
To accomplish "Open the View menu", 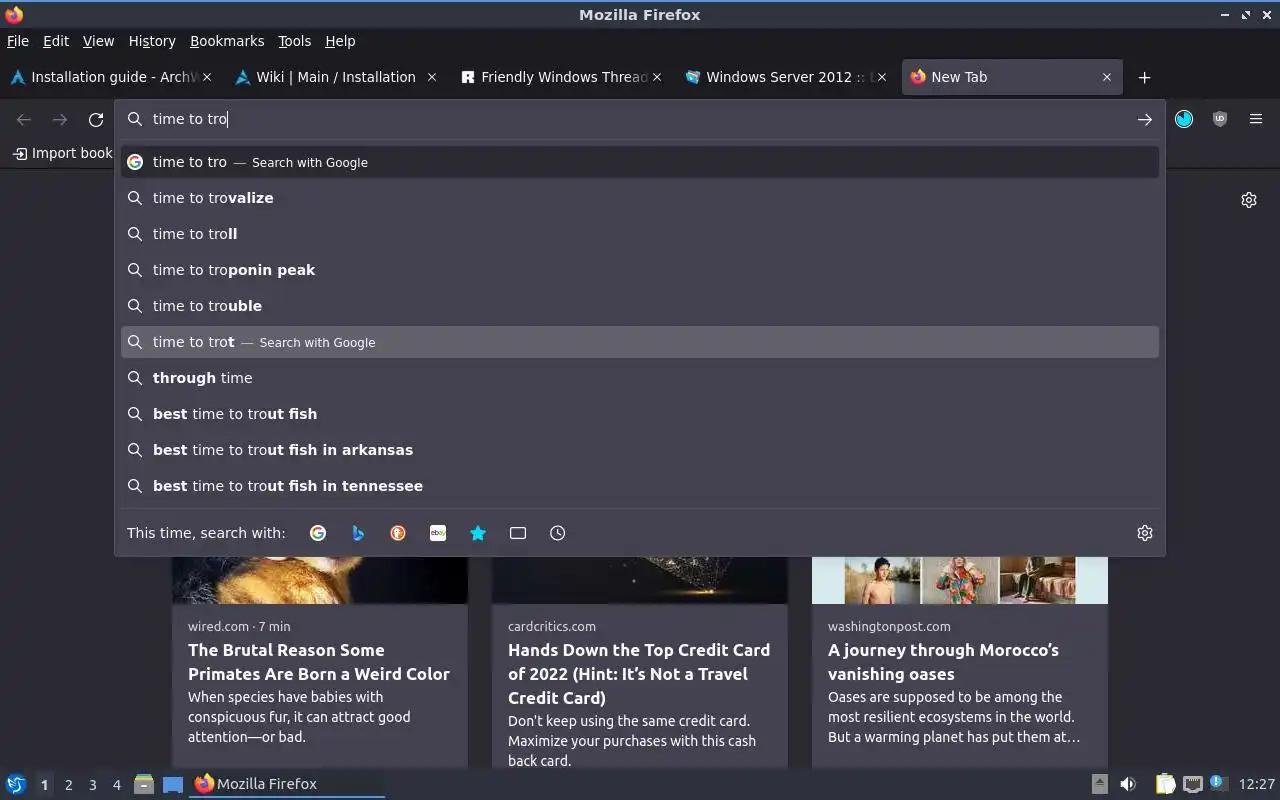I will pos(98,41).
